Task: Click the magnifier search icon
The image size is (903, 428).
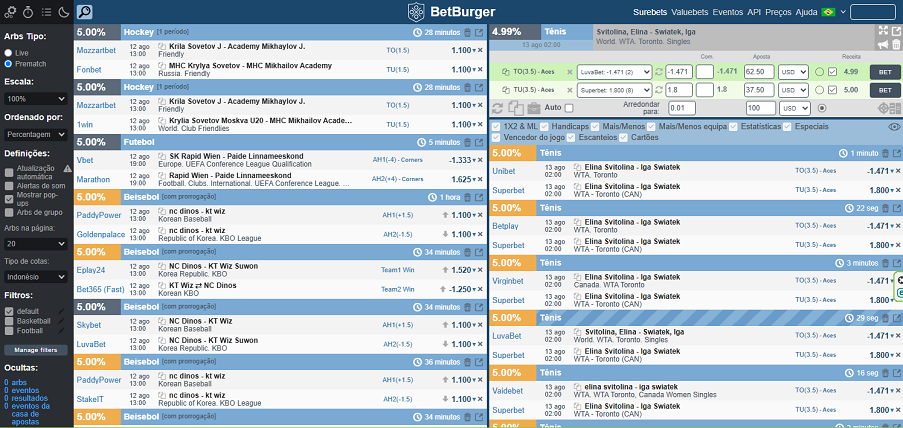Action: [84, 12]
